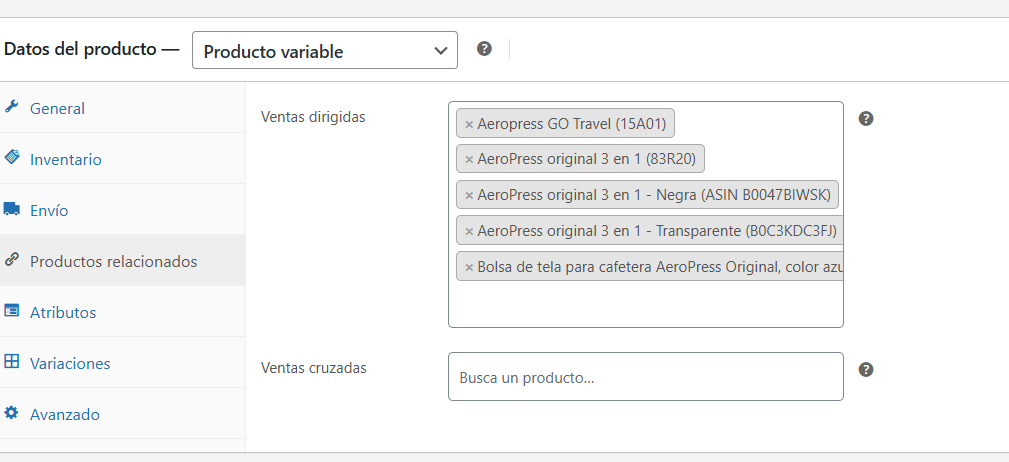Click the wrench icon next to General
The height and width of the screenshot is (462, 1009).
tap(11, 108)
